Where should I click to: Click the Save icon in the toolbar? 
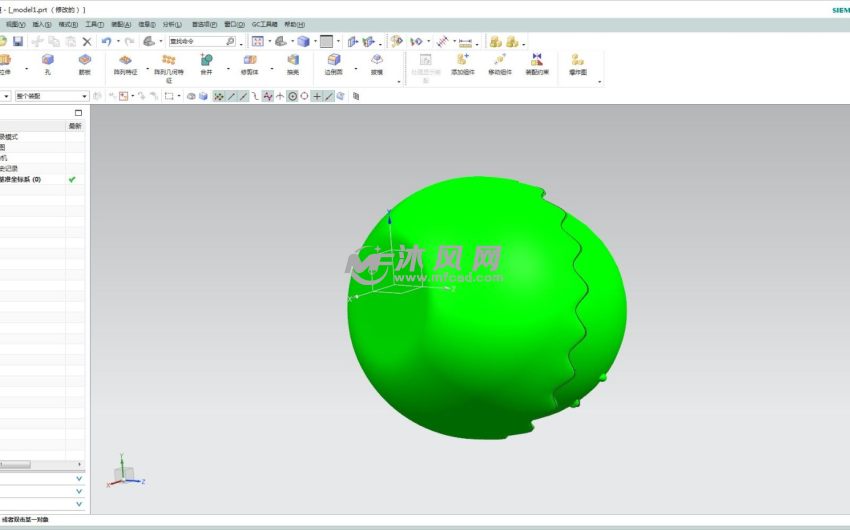point(18,42)
